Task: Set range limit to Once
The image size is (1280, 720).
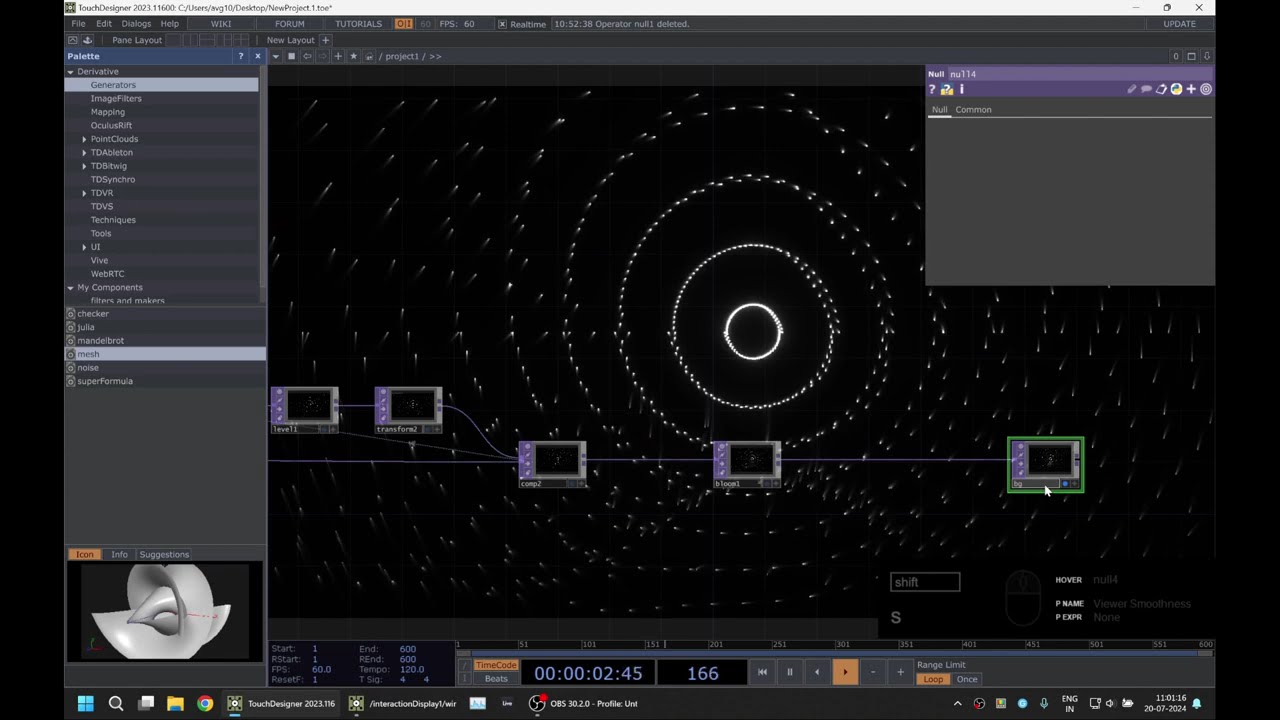Action: click(967, 679)
